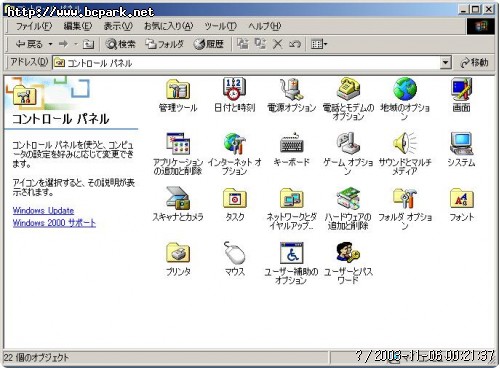Open the タスク scheduled tasks folder

pyautogui.click(x=234, y=198)
